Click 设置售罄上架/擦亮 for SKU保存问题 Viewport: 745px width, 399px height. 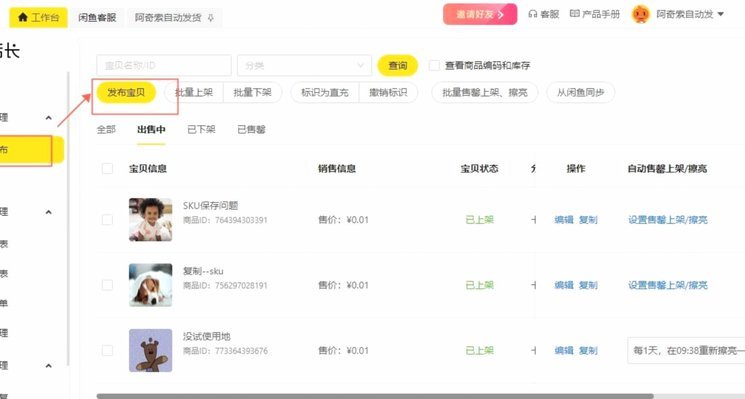668,219
